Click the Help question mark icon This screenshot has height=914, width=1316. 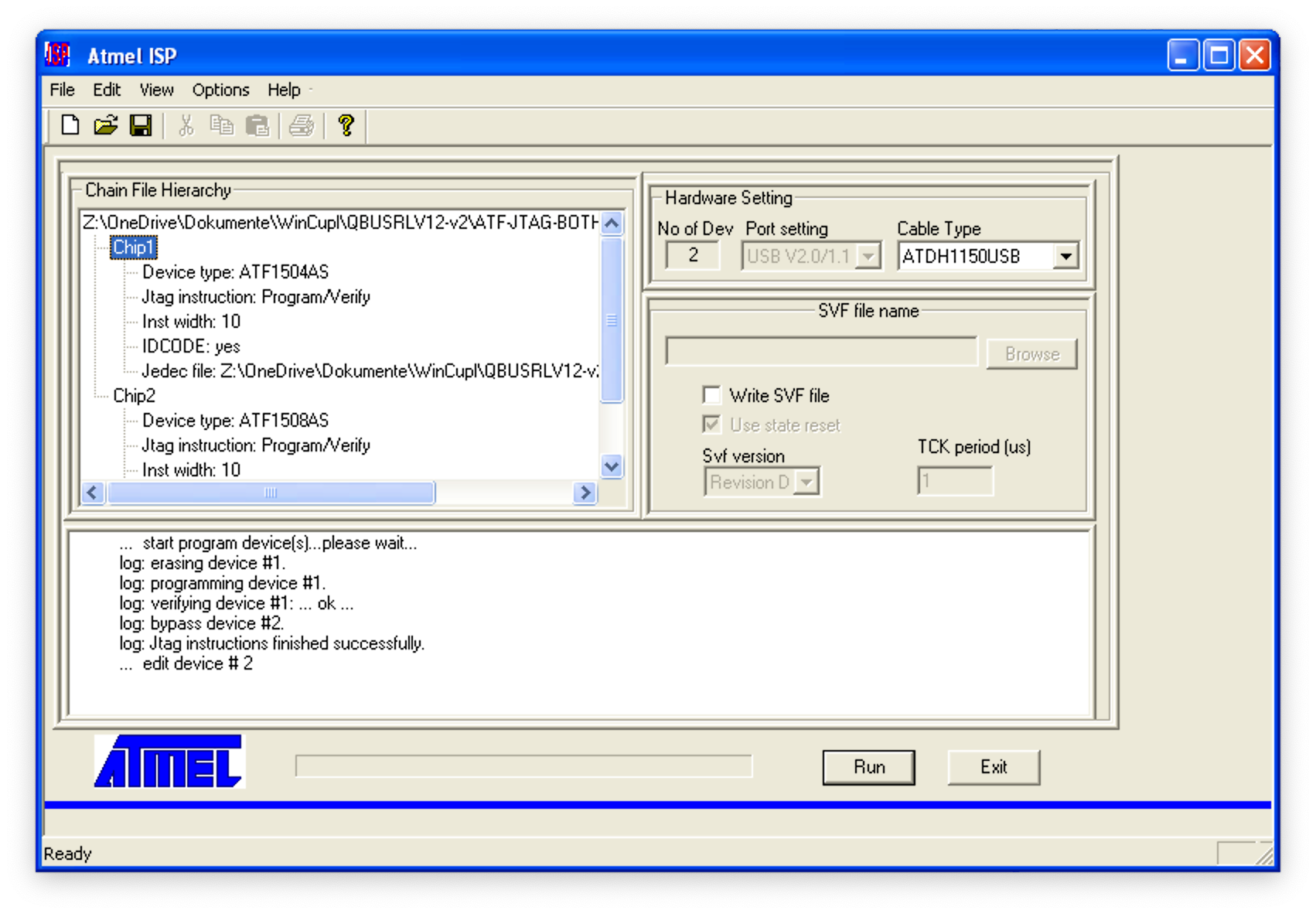pyautogui.click(x=346, y=125)
